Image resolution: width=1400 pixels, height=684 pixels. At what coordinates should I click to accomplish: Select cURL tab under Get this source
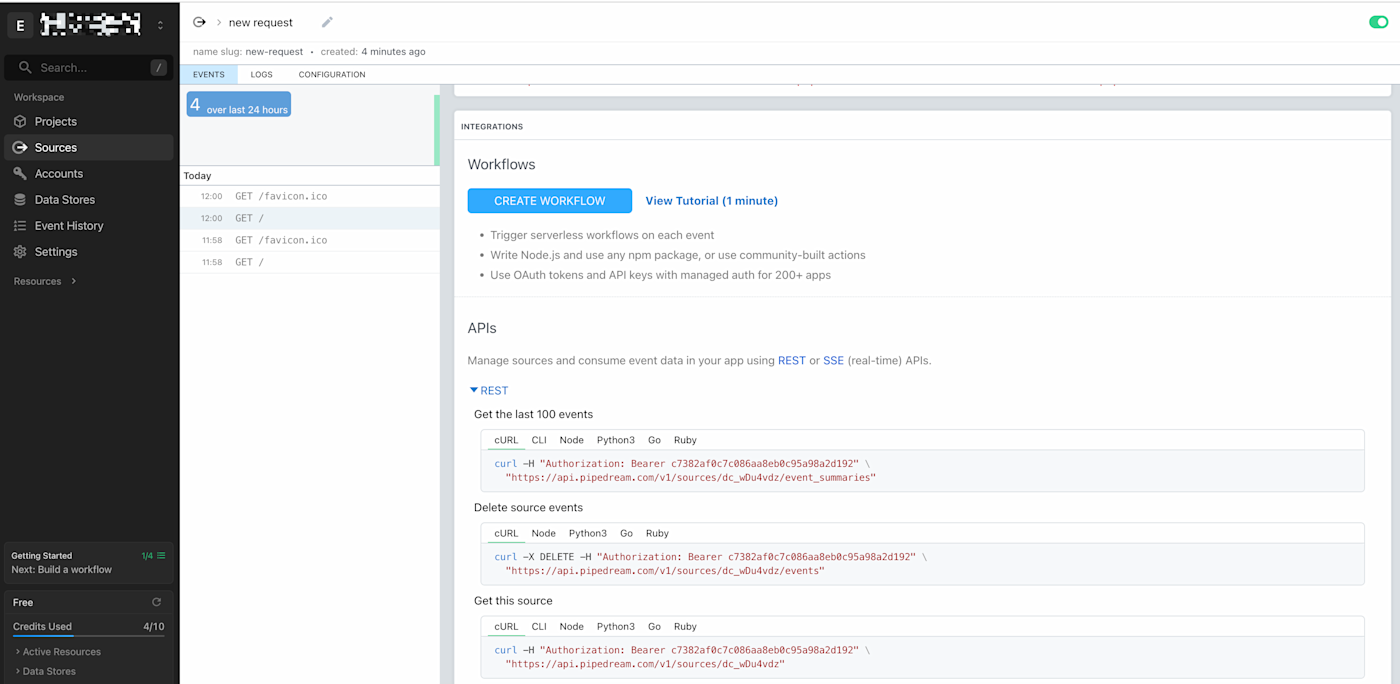[x=506, y=626]
